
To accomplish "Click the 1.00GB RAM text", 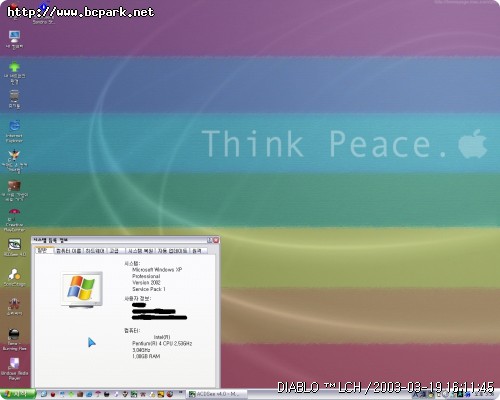I will click(x=146, y=356).
